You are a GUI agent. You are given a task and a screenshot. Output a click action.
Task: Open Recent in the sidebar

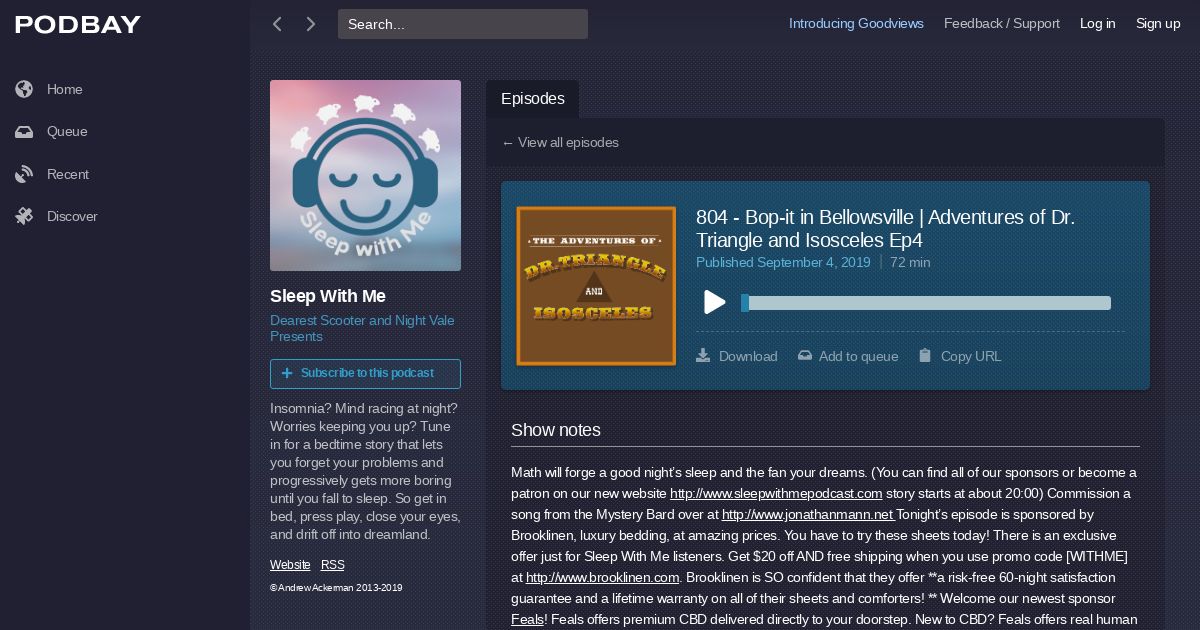[68, 174]
